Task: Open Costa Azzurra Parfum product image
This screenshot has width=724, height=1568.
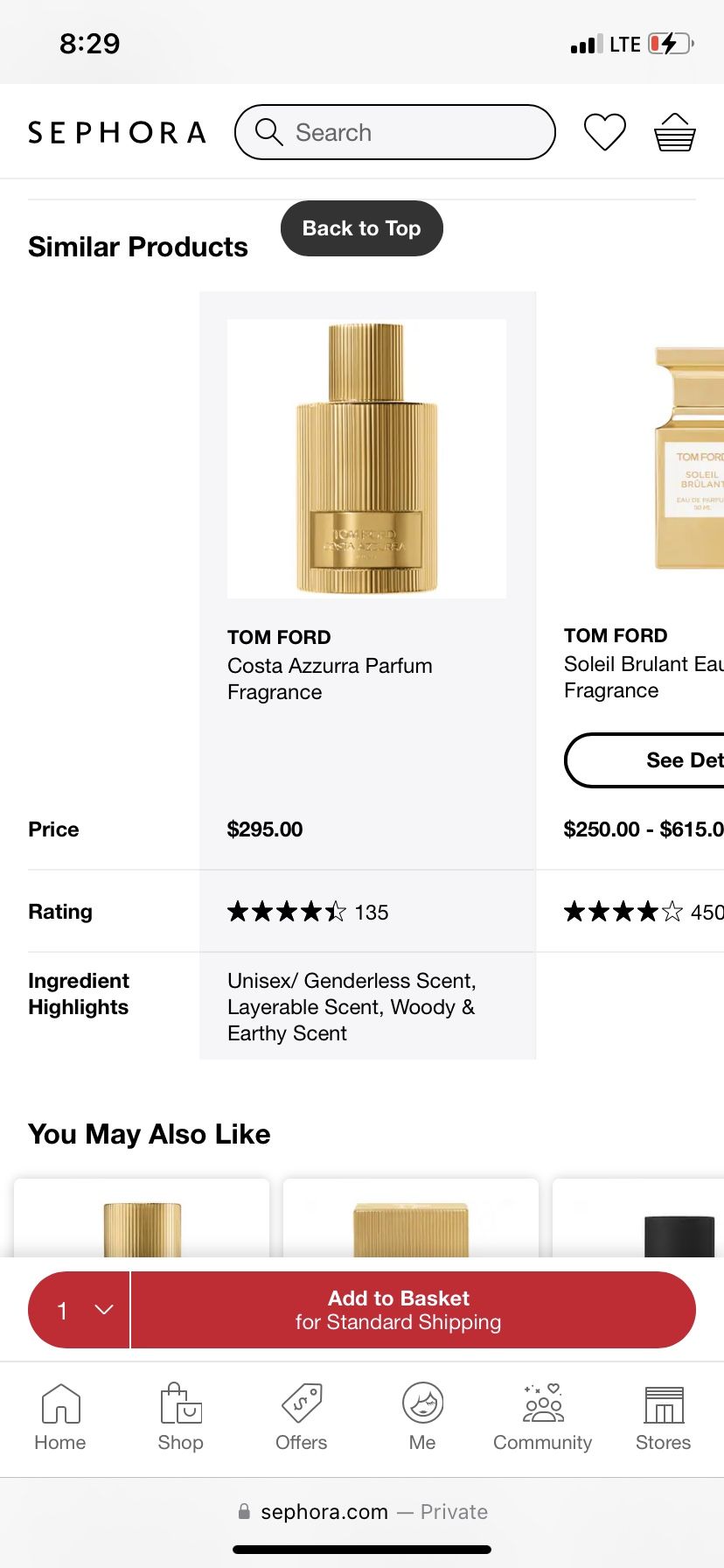Action: tap(366, 458)
